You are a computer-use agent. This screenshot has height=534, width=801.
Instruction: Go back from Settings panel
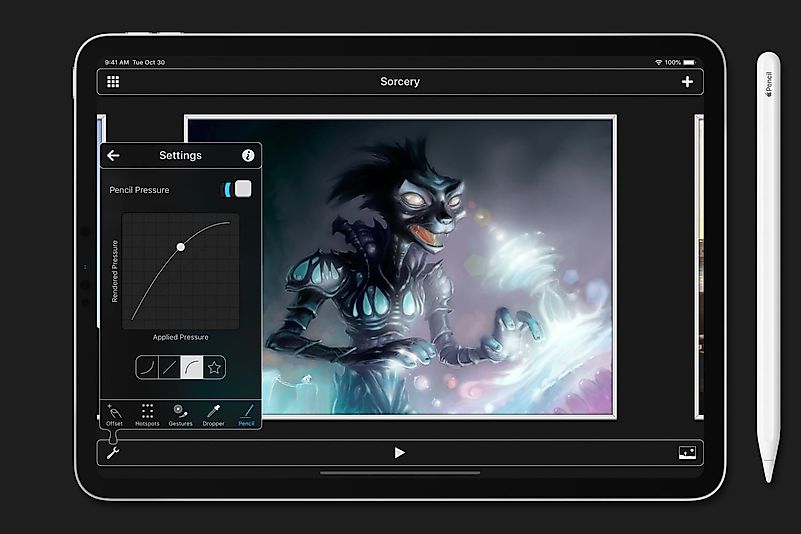pos(113,155)
